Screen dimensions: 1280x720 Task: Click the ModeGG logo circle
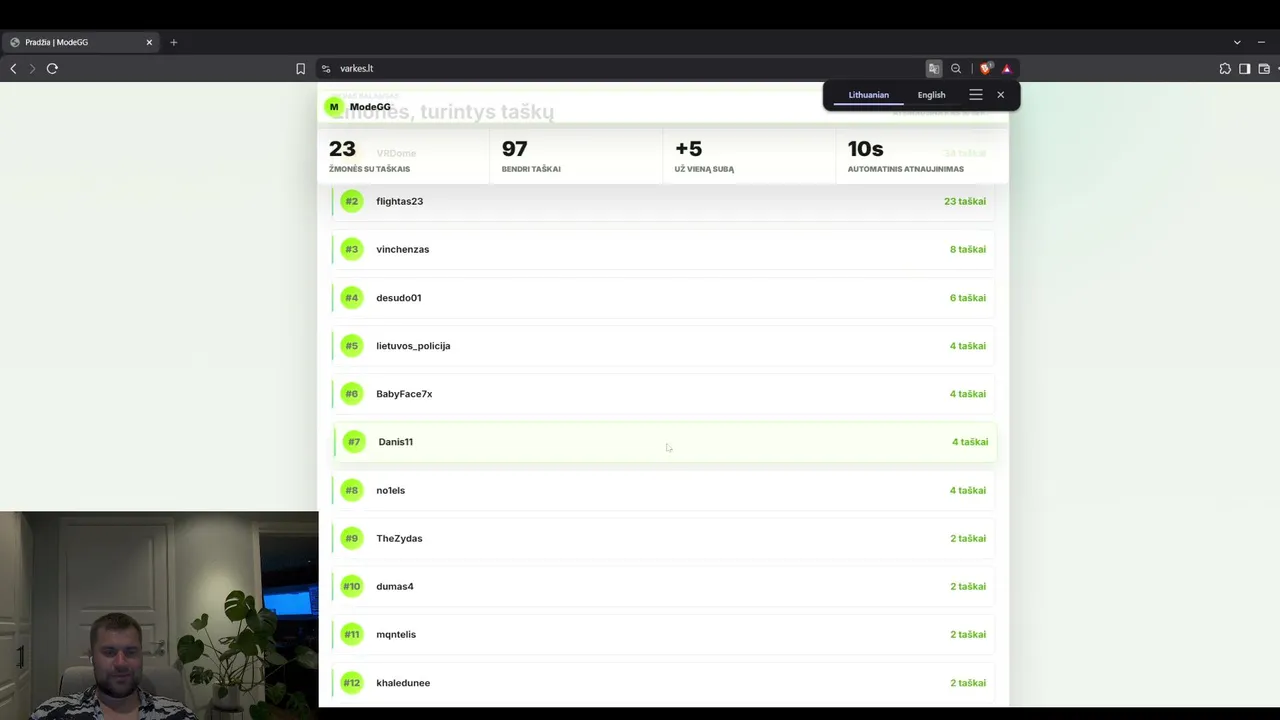(334, 107)
